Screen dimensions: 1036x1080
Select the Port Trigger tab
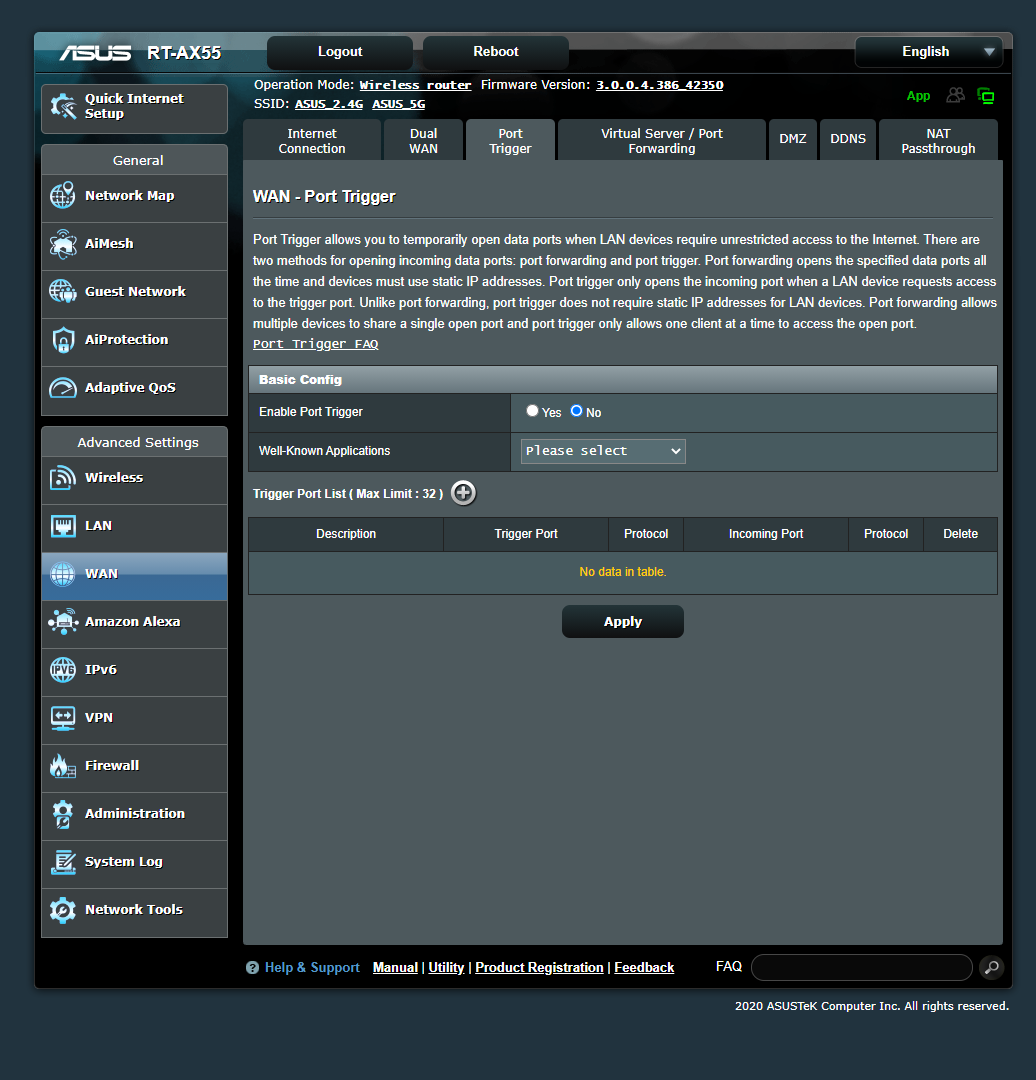click(510, 141)
